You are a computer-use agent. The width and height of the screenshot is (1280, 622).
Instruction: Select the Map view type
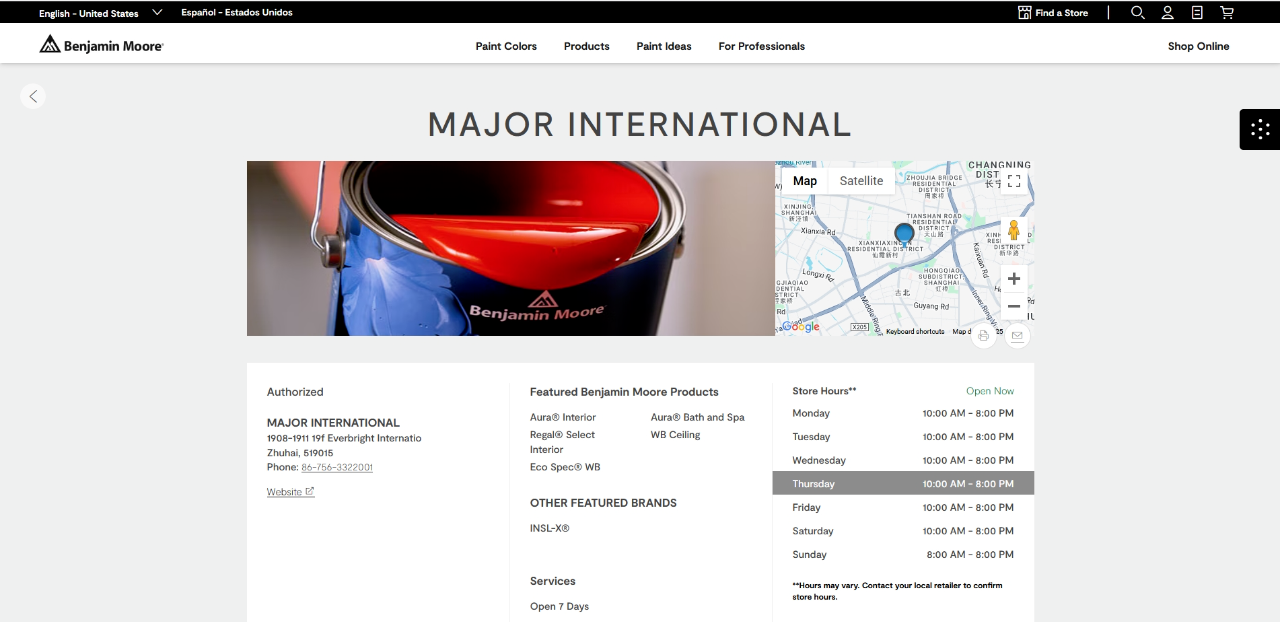point(805,181)
